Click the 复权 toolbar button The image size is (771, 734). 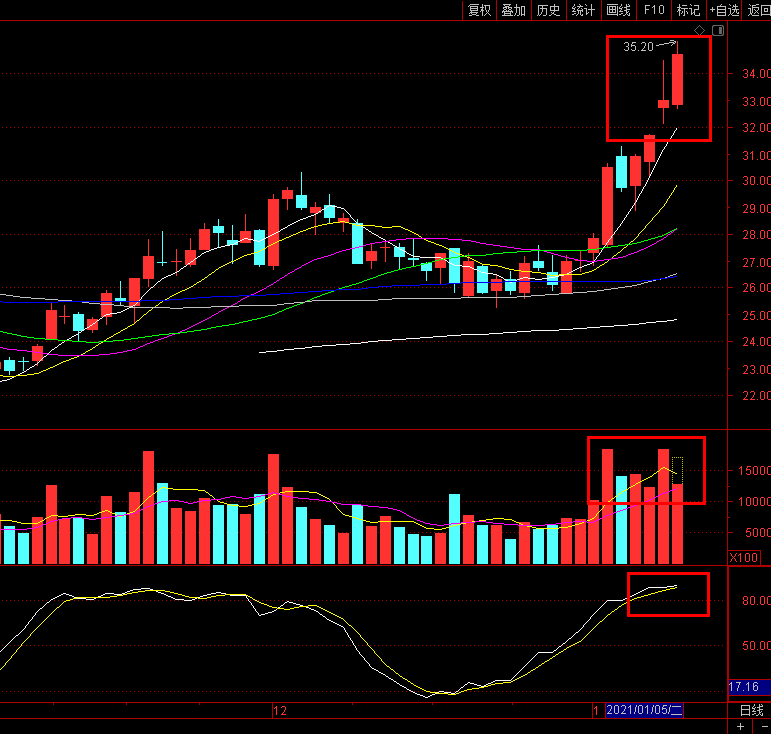(479, 10)
